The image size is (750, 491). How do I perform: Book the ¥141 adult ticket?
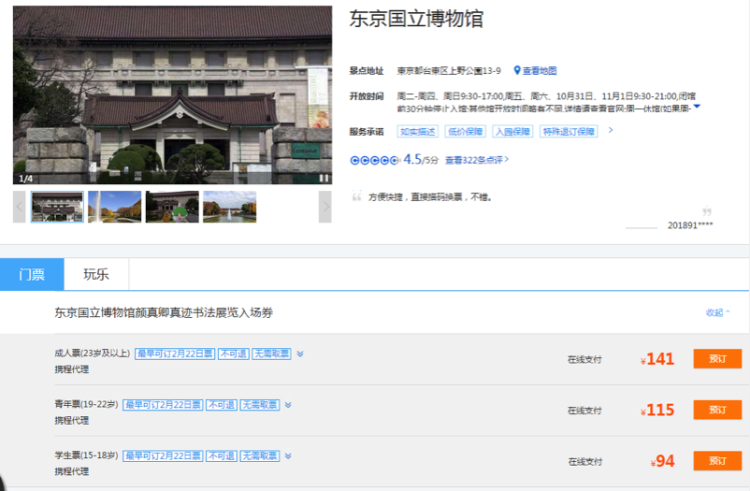pyautogui.click(x=717, y=359)
